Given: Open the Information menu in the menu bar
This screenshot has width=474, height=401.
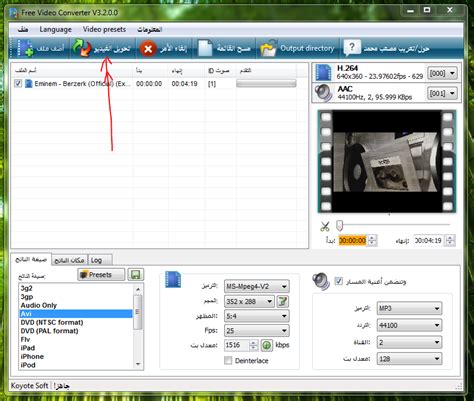Looking at the screenshot, I should click(149, 30).
